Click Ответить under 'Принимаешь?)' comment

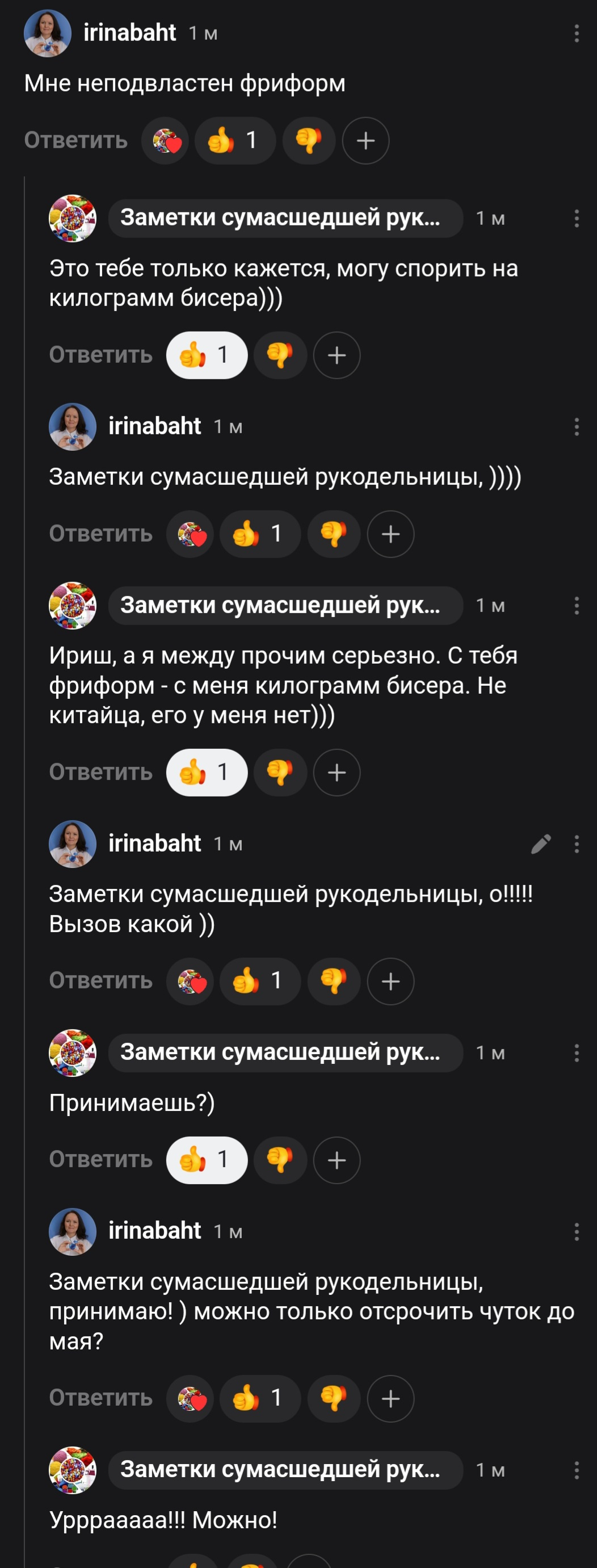click(x=101, y=1160)
